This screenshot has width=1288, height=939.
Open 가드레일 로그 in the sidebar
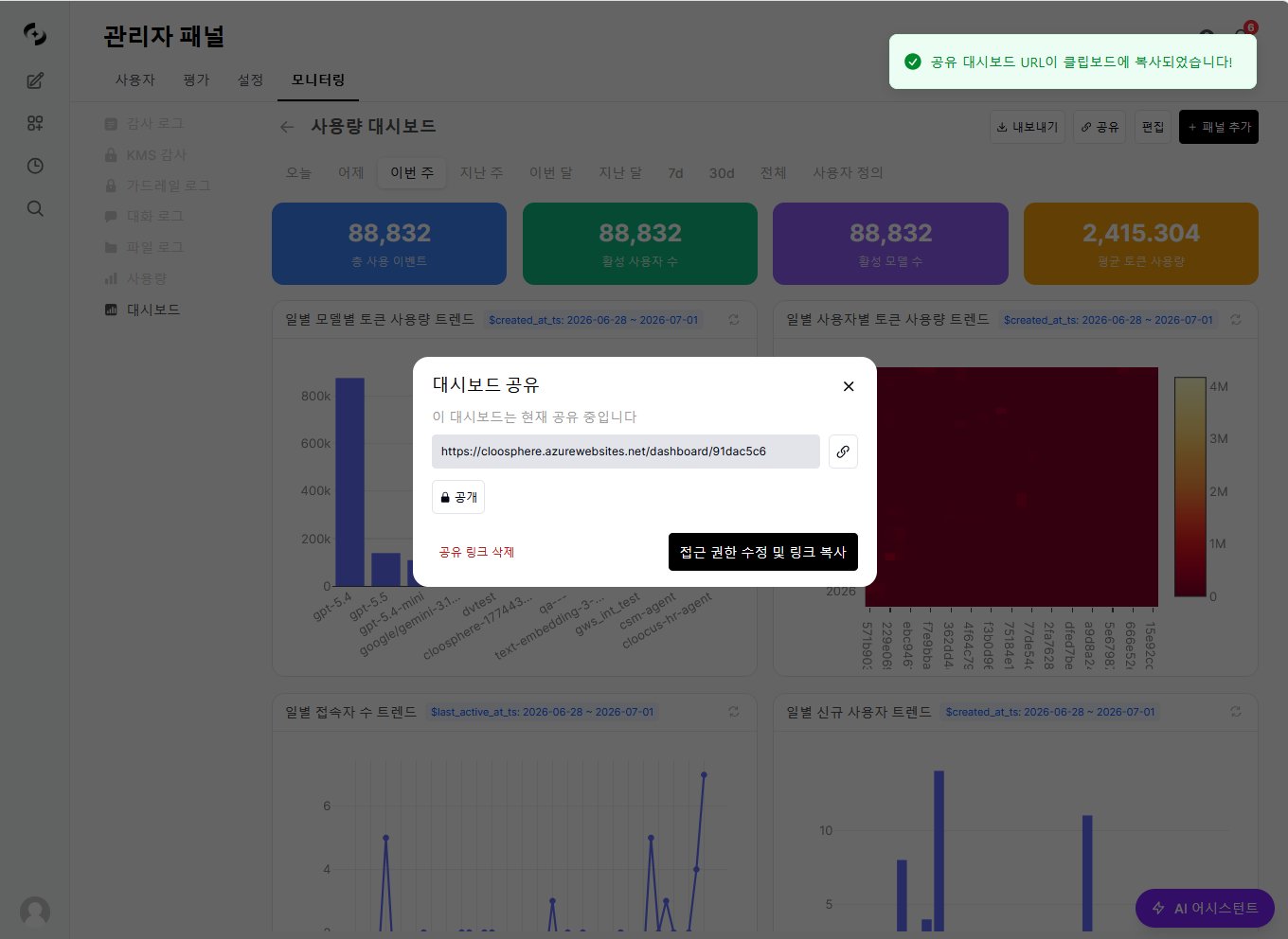point(157,186)
